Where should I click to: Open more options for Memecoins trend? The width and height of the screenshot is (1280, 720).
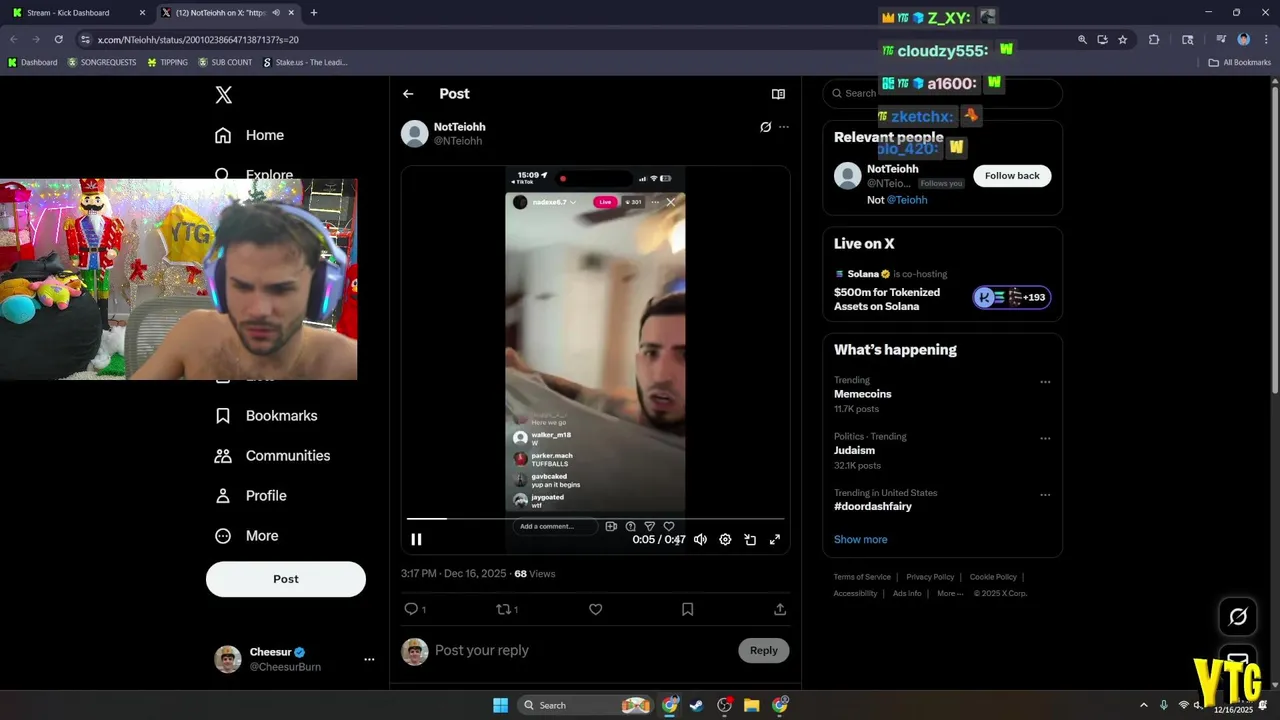click(1045, 382)
